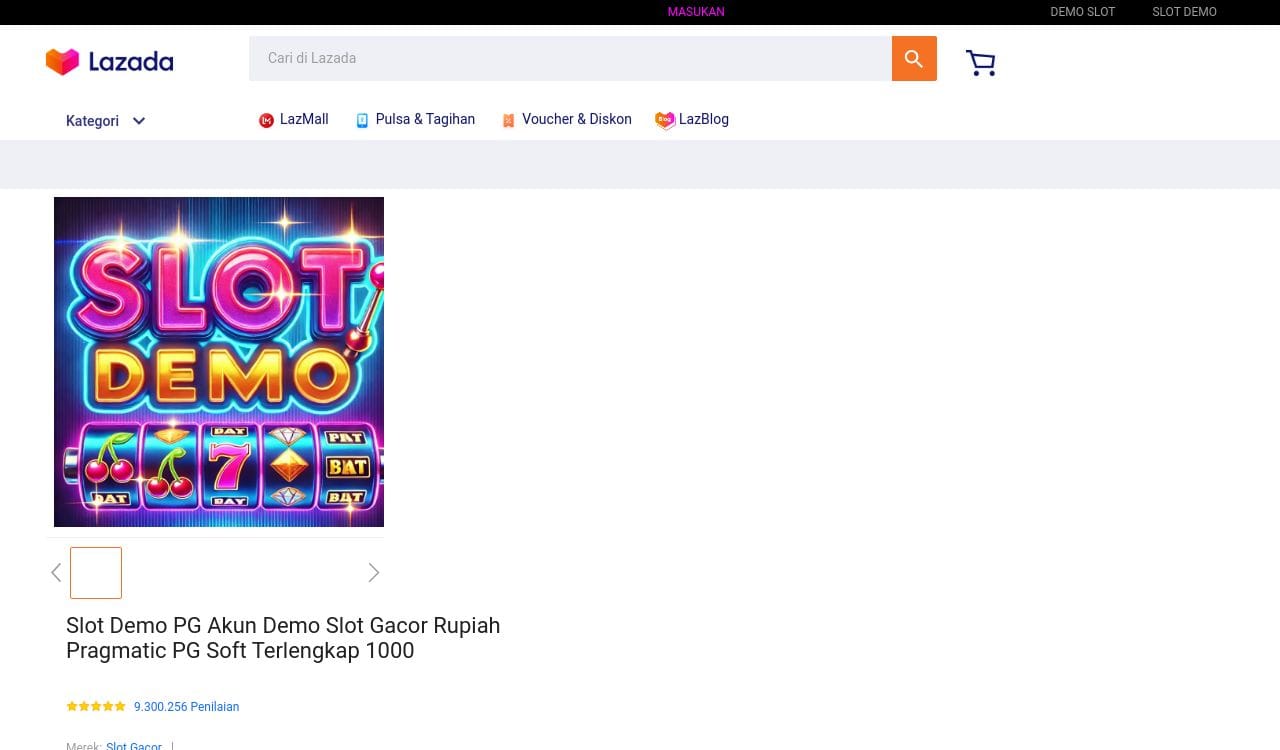Open the 9.300.256 Penilaian reviews link
Image resolution: width=1280 pixels, height=750 pixels.
point(186,707)
